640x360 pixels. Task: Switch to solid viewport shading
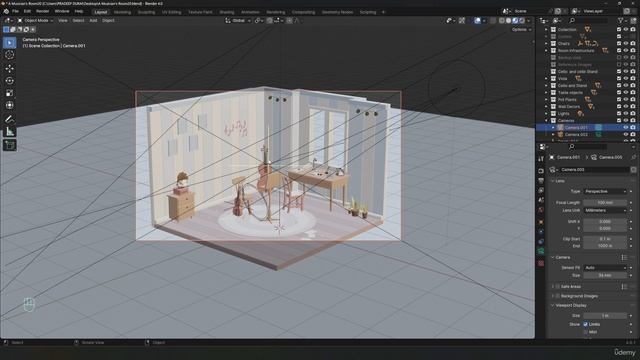click(508, 20)
